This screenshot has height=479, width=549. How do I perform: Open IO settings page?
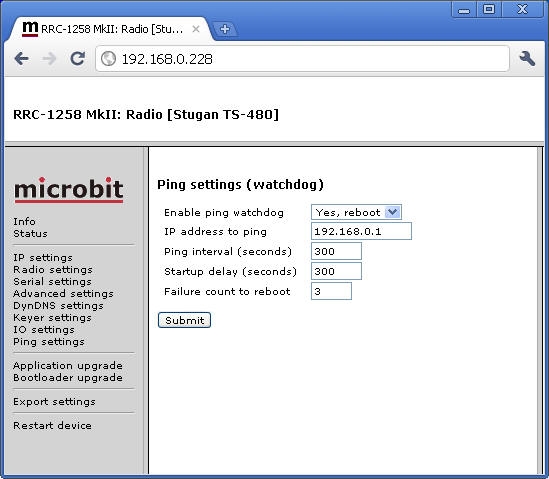coord(44,329)
